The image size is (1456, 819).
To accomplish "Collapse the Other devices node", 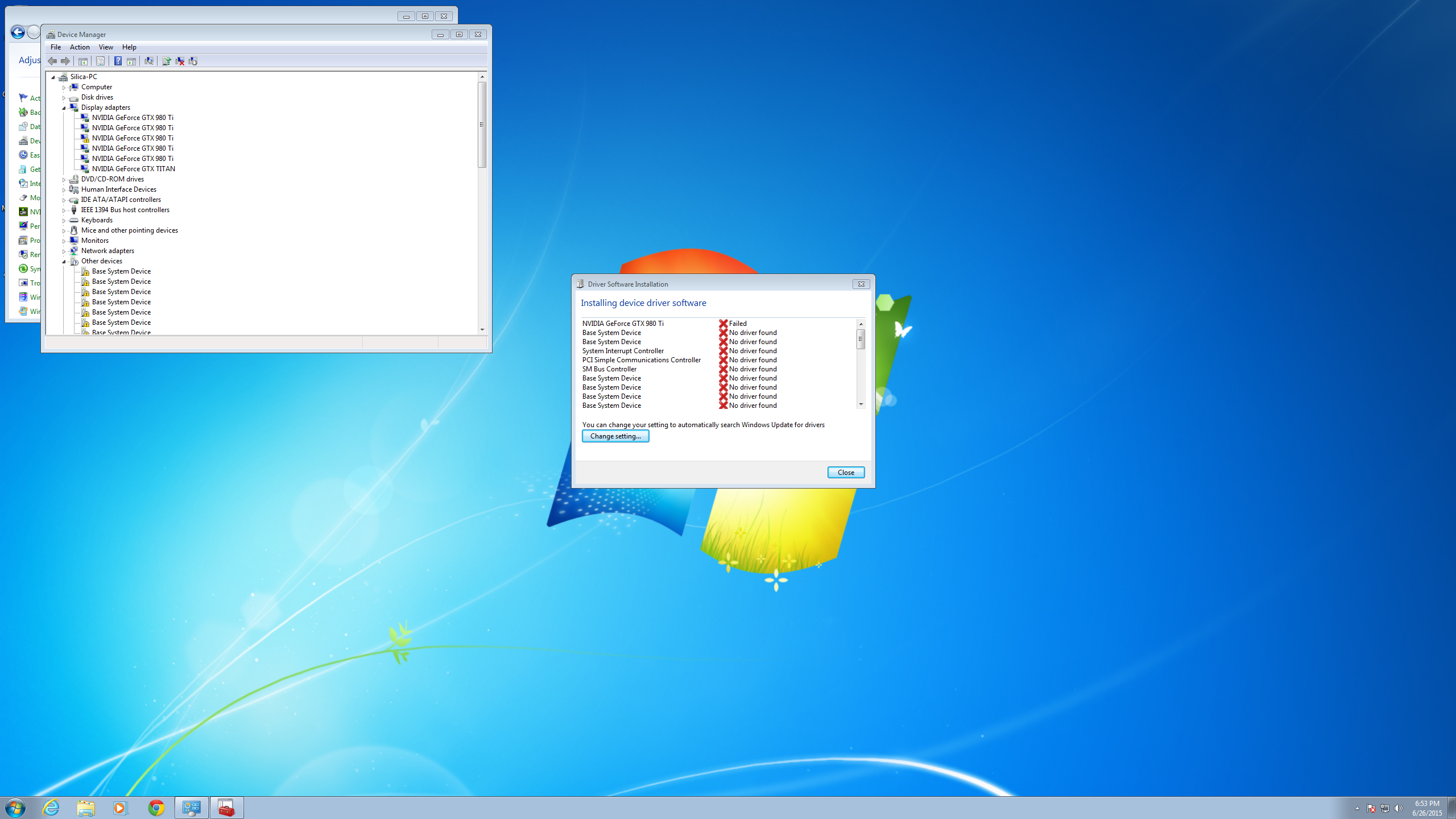I will 64,261.
